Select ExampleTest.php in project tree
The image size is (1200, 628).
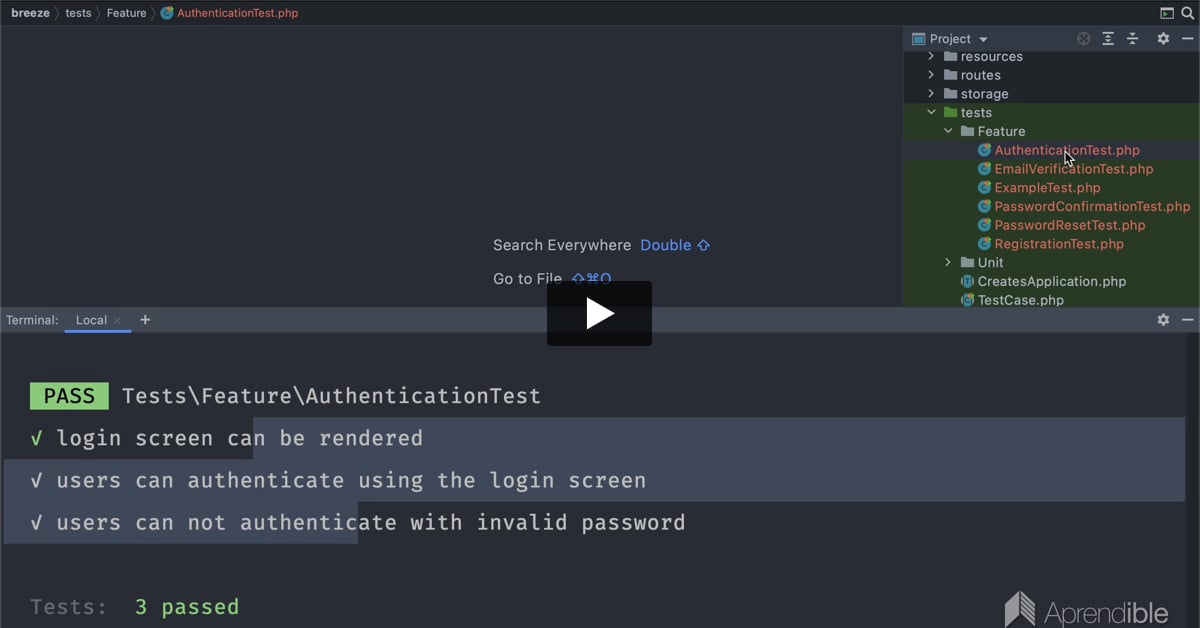tap(1047, 188)
